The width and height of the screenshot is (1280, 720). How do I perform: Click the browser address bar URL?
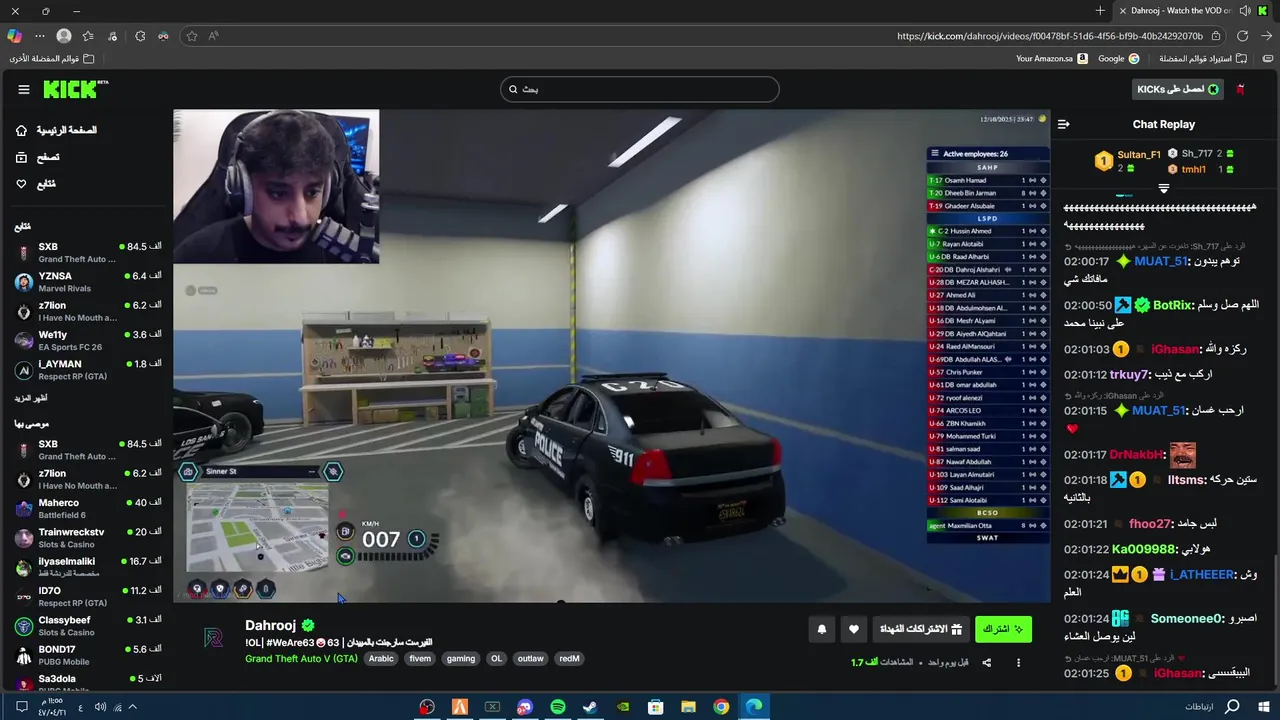coord(1049,36)
